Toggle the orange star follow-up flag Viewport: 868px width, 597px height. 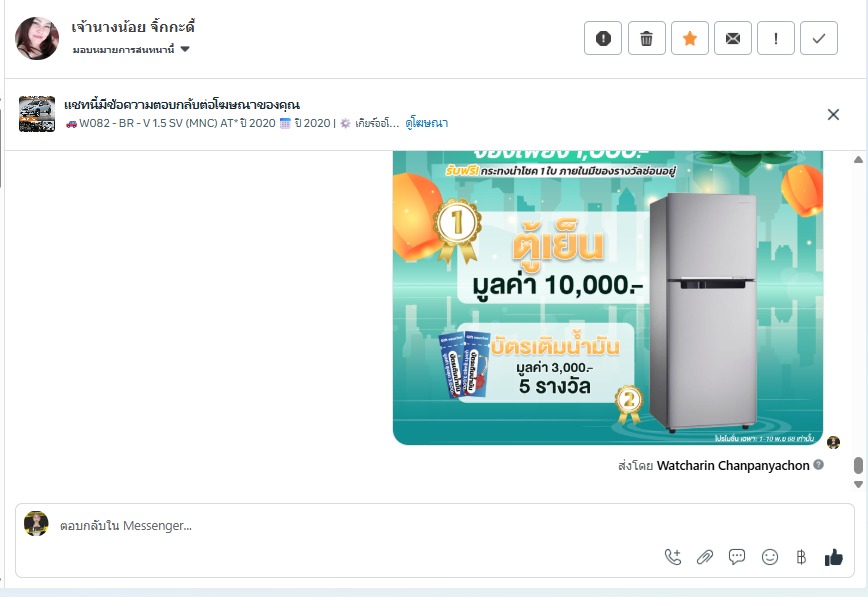[x=690, y=38]
